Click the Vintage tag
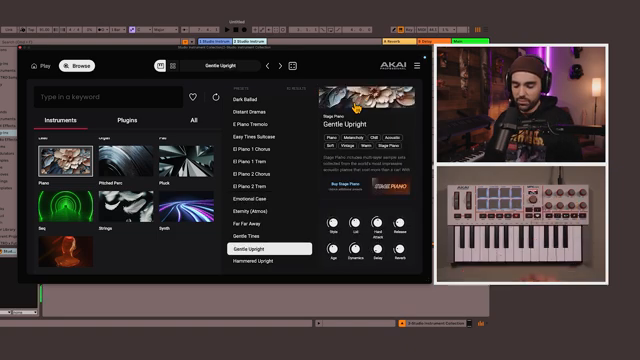The width and height of the screenshot is (640, 360). [347, 146]
